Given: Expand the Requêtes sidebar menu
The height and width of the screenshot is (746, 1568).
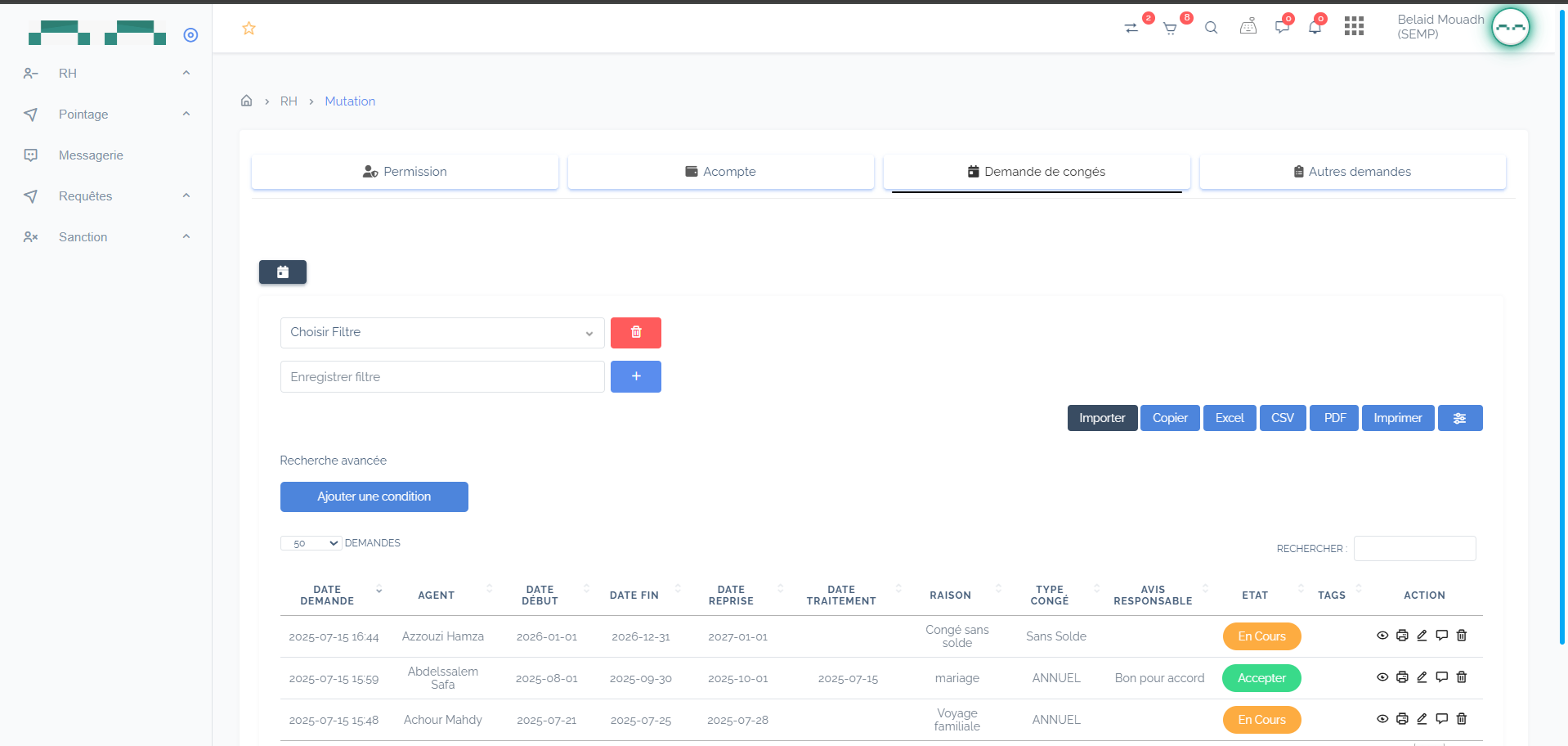Looking at the screenshot, I should pyautogui.click(x=106, y=196).
